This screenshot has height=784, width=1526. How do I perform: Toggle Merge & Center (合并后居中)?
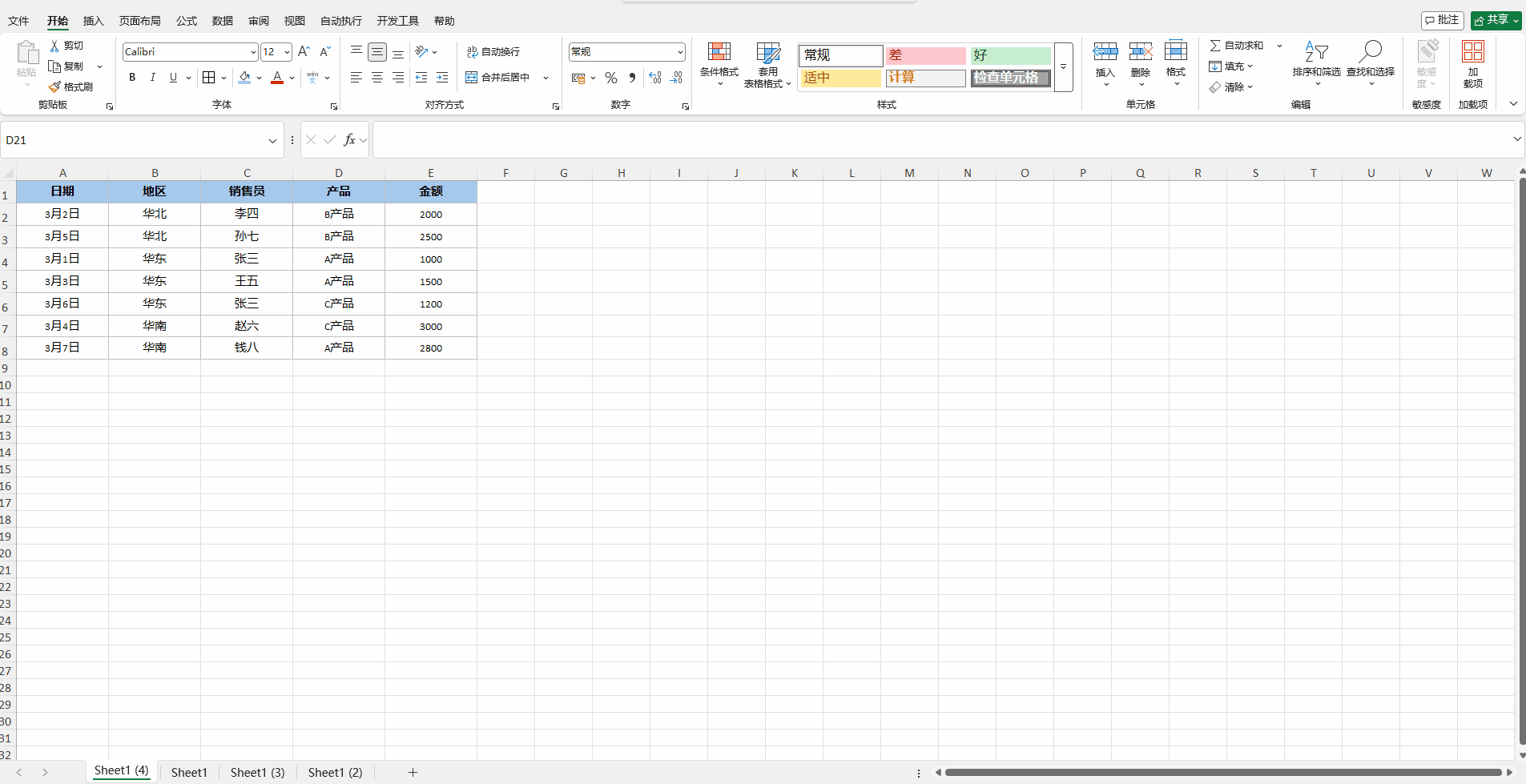click(x=498, y=78)
